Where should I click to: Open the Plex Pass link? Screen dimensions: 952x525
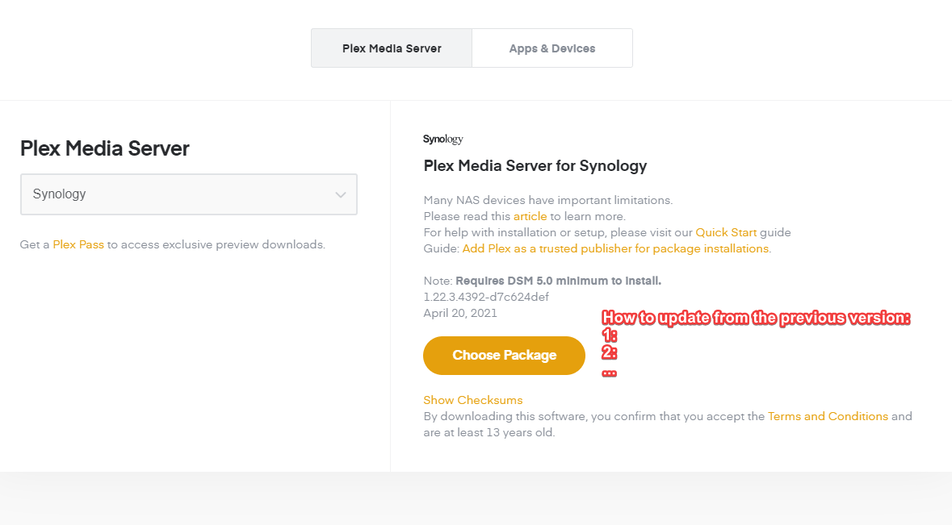point(78,244)
